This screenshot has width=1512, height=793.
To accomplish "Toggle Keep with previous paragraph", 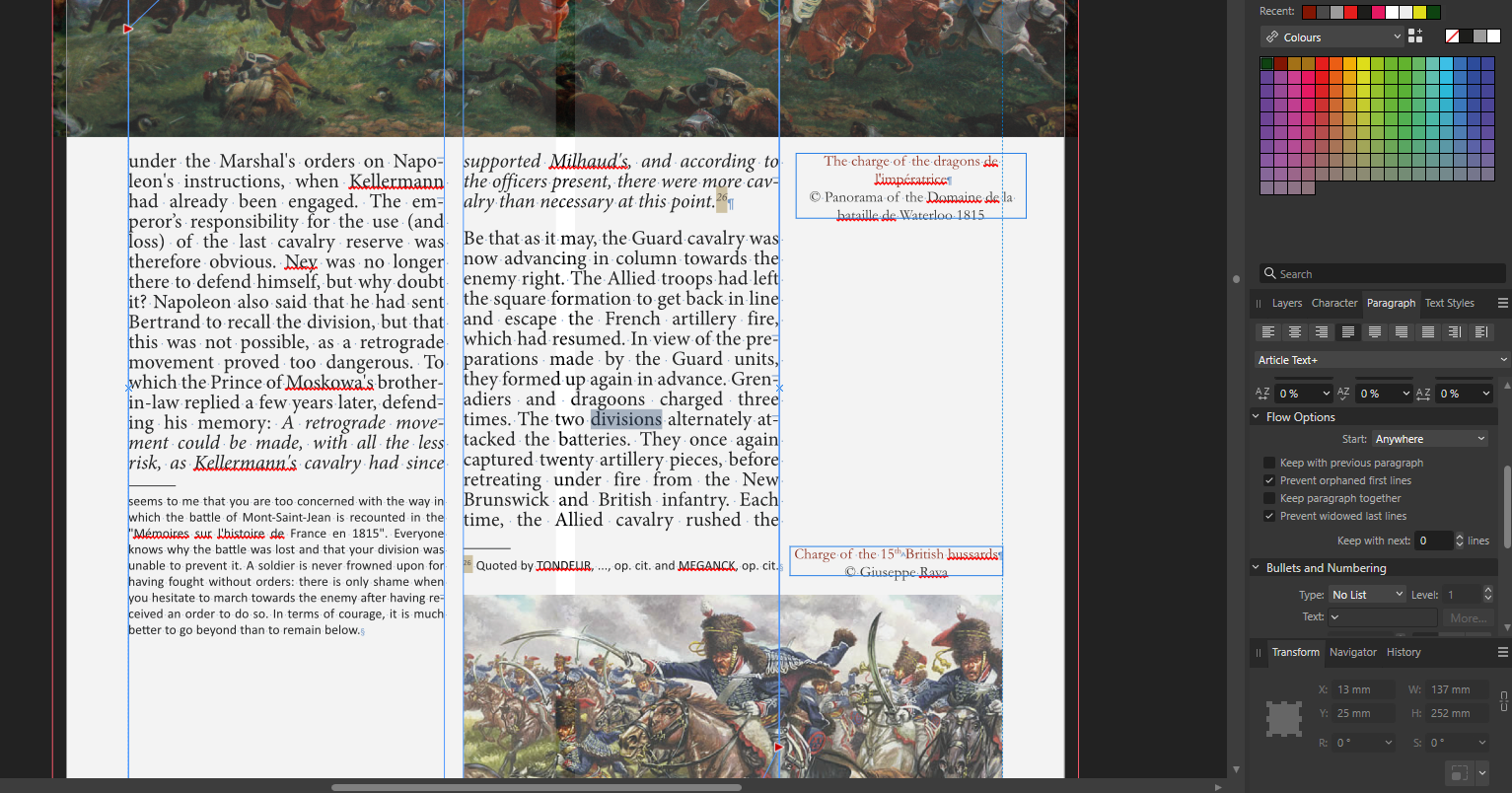I will point(1269,463).
